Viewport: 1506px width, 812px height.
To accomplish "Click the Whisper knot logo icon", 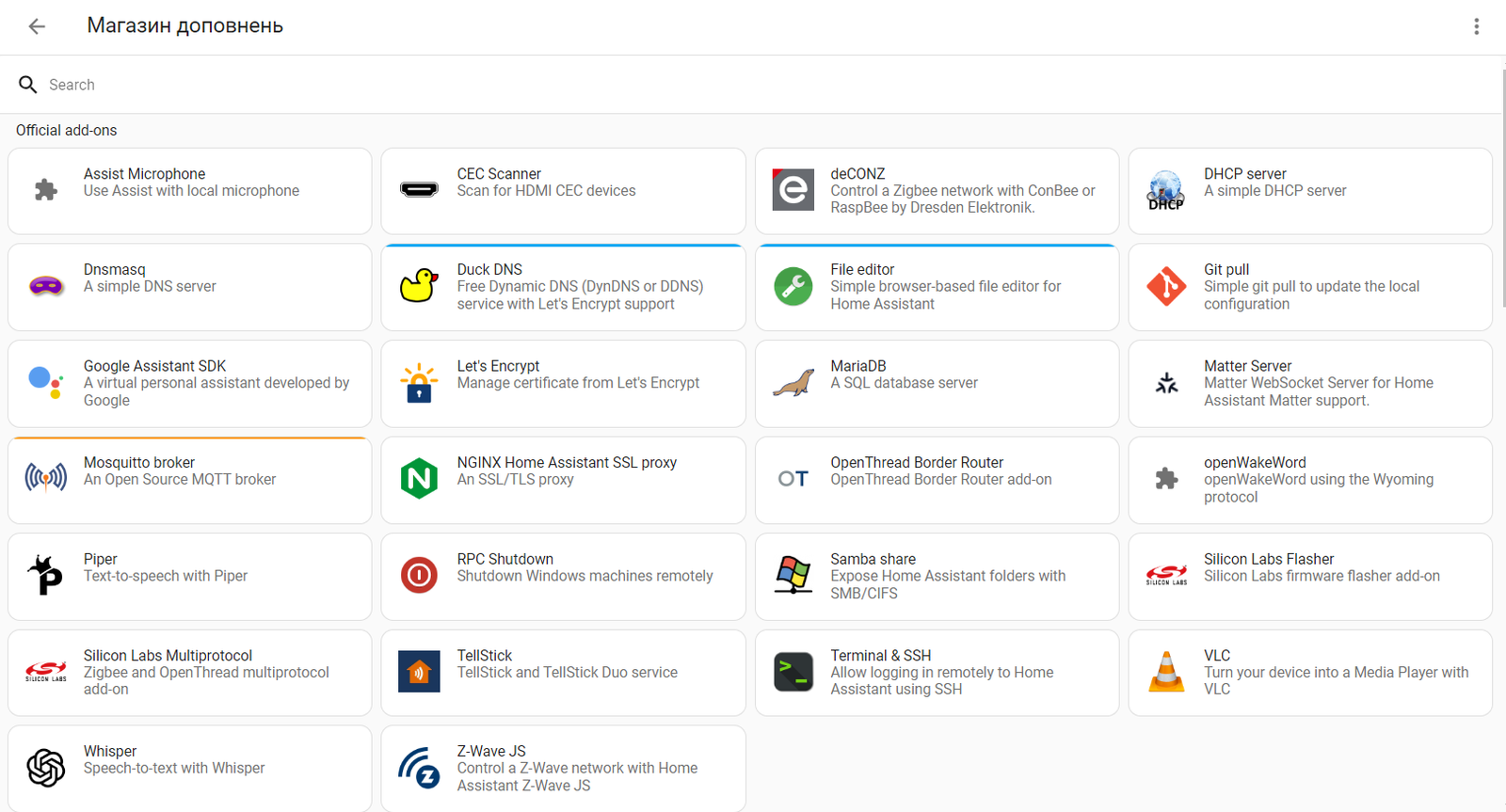I will coord(46,768).
